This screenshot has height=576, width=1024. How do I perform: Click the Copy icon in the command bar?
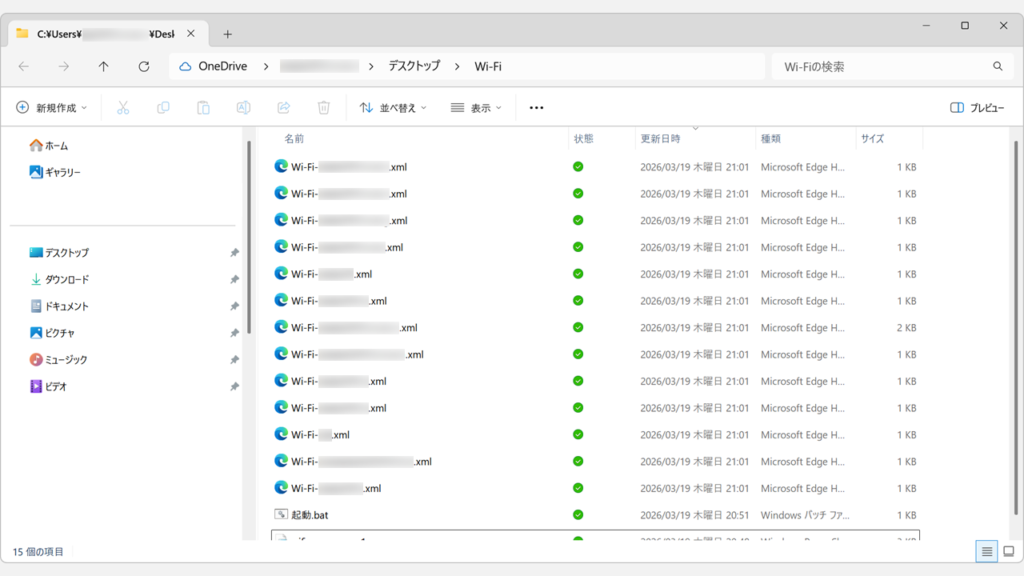tap(164, 107)
